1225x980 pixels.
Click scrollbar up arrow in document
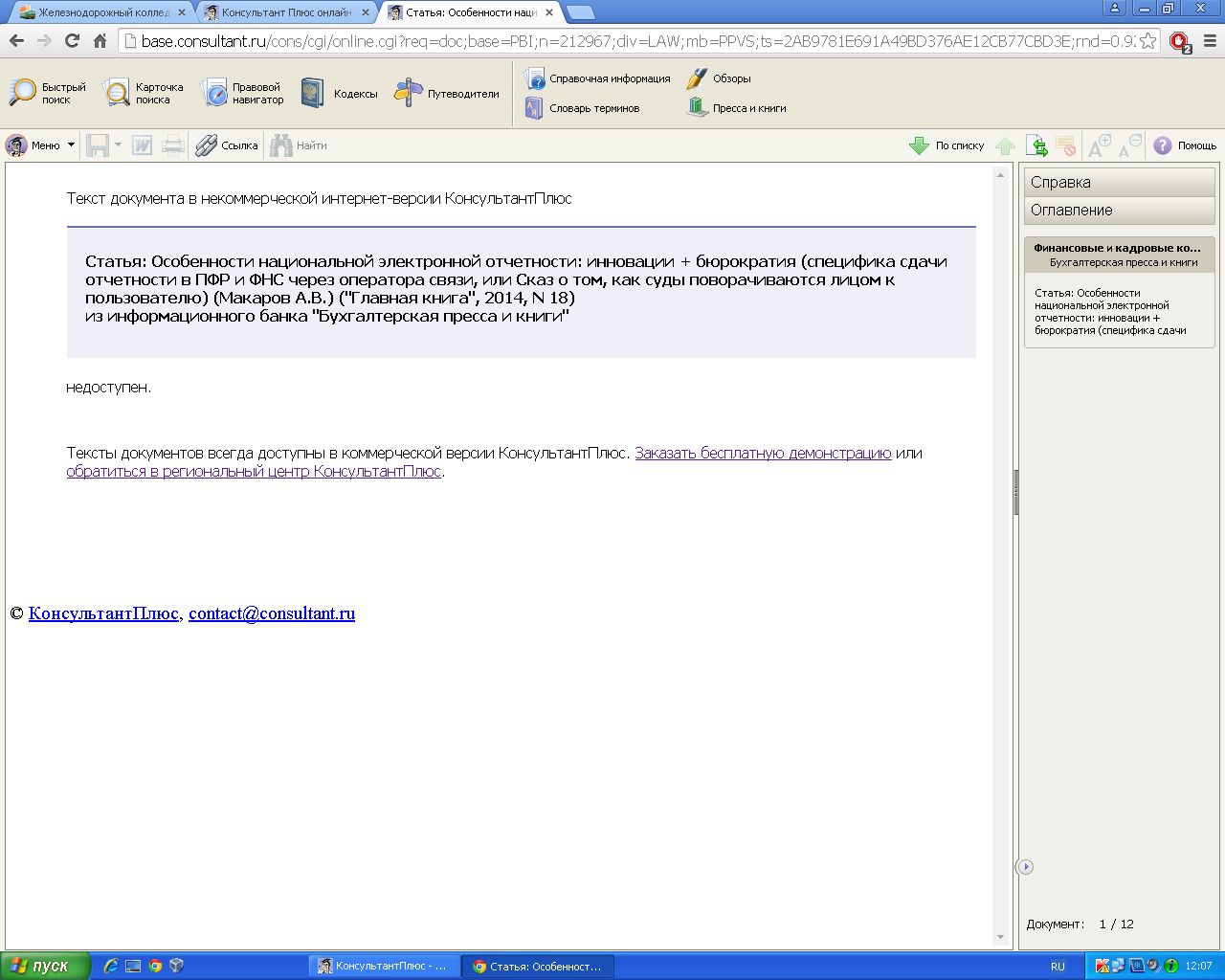tap(1001, 175)
